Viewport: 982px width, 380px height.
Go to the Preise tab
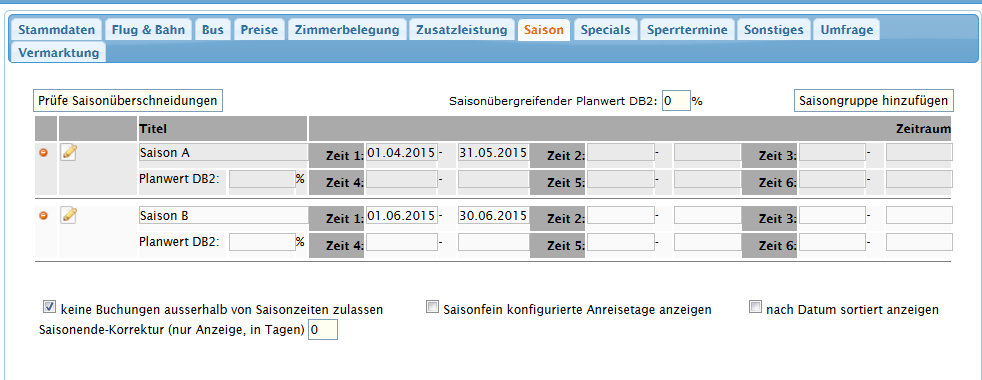coord(259,29)
